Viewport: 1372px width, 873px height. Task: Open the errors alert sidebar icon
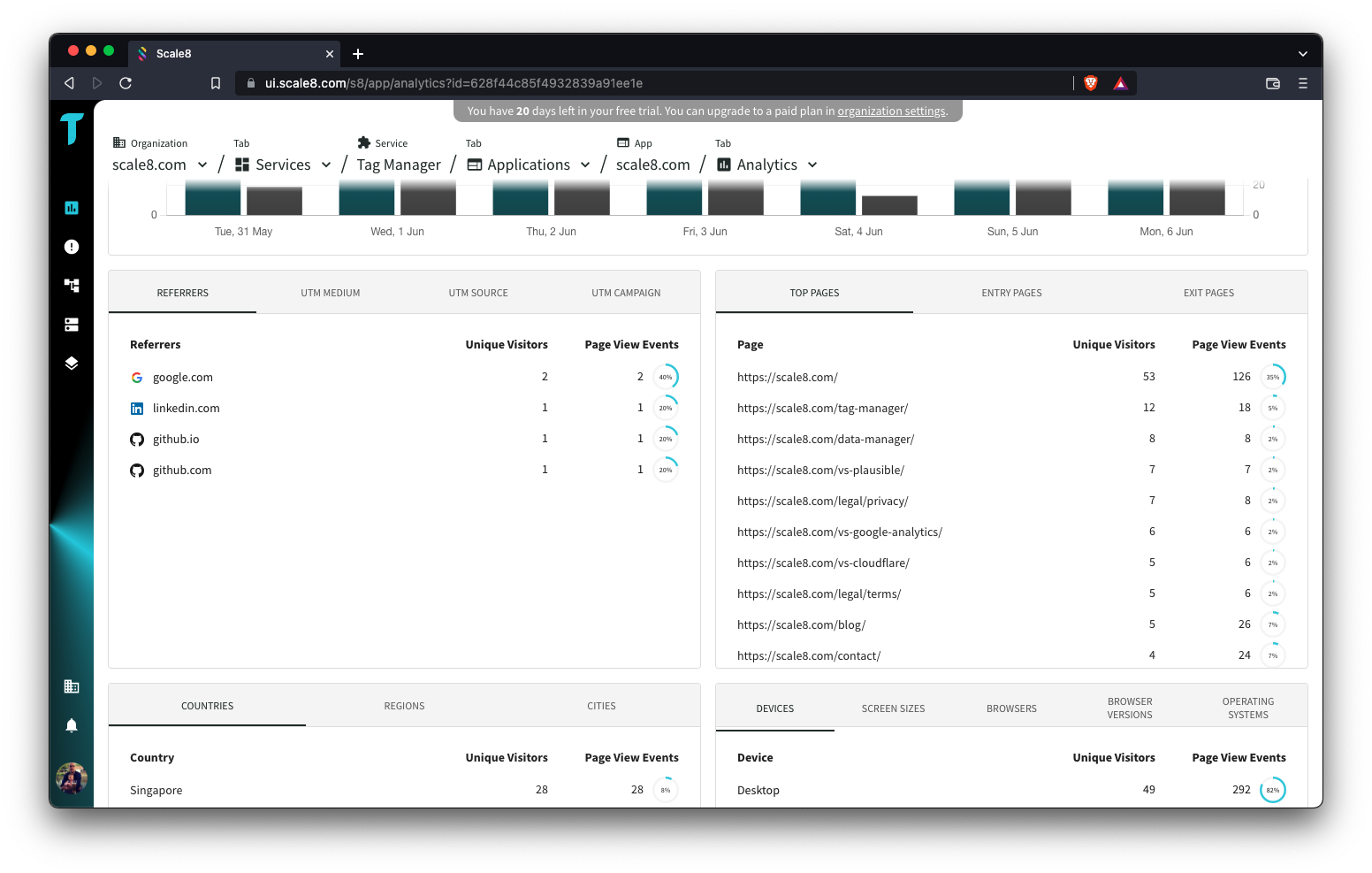coord(72,247)
